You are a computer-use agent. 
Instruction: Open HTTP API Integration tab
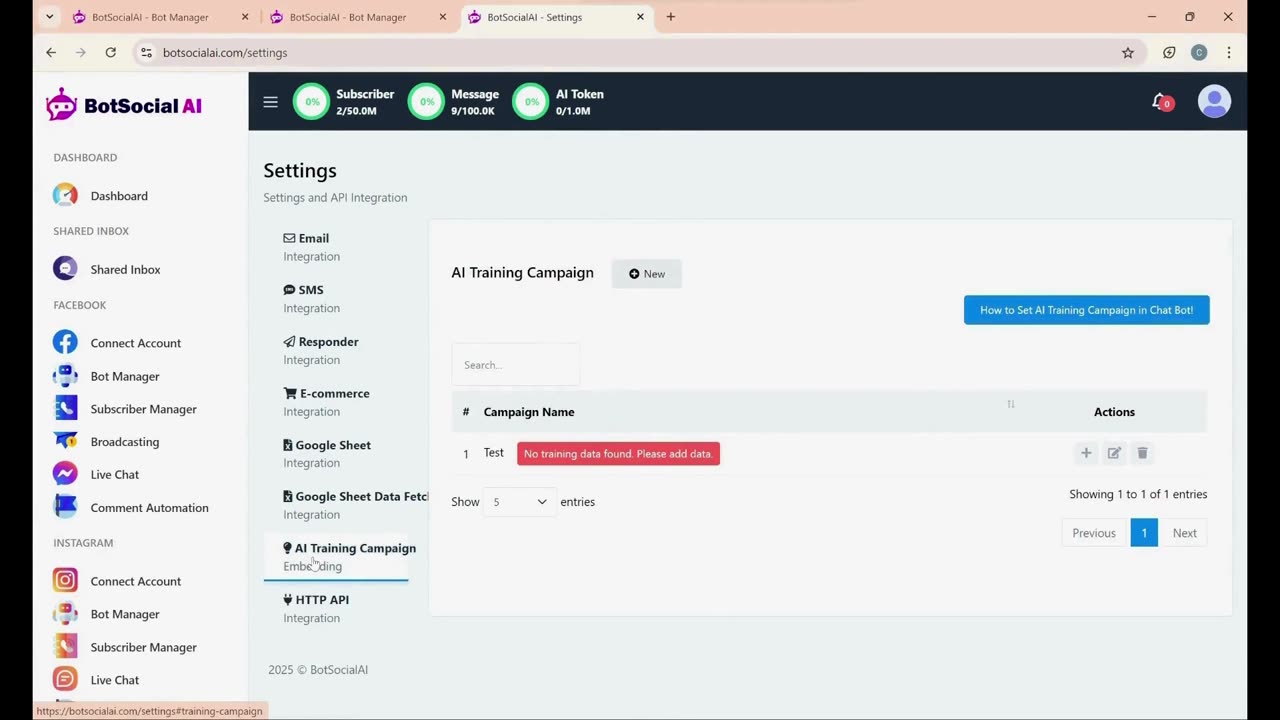coord(336,609)
